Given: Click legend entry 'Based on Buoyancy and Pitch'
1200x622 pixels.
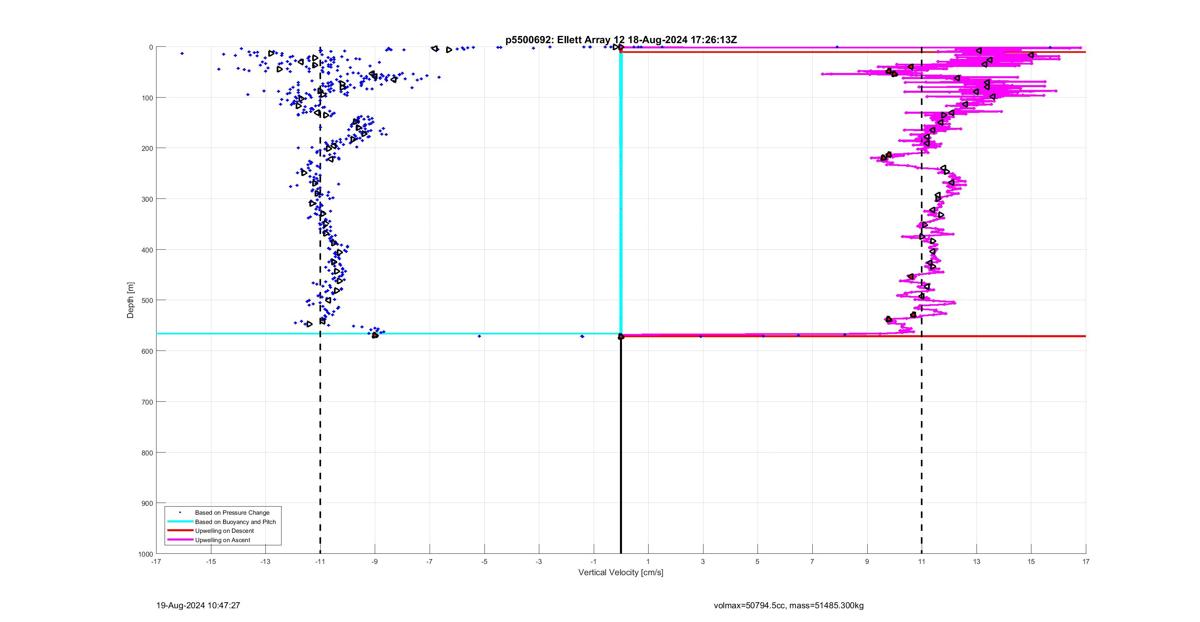Looking at the screenshot, I should [236, 522].
